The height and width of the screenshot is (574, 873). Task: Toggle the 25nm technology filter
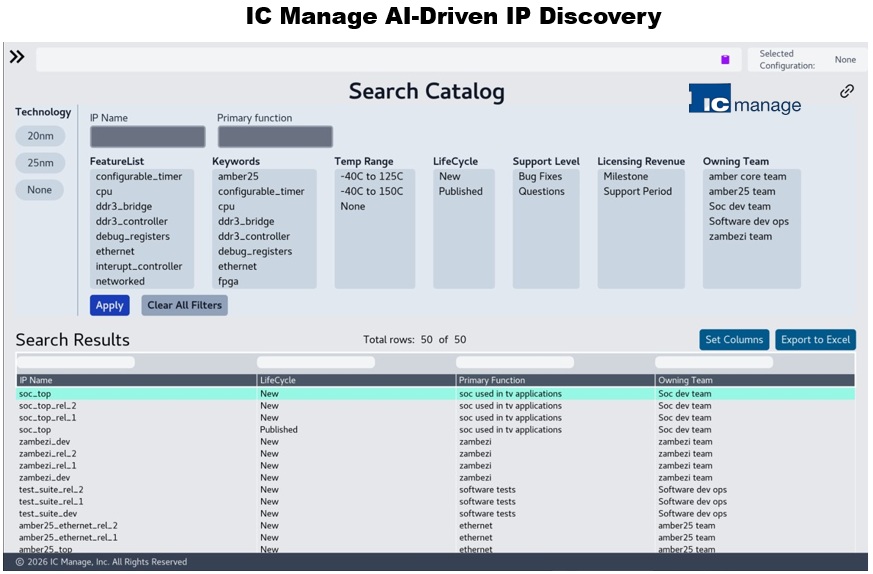40,163
